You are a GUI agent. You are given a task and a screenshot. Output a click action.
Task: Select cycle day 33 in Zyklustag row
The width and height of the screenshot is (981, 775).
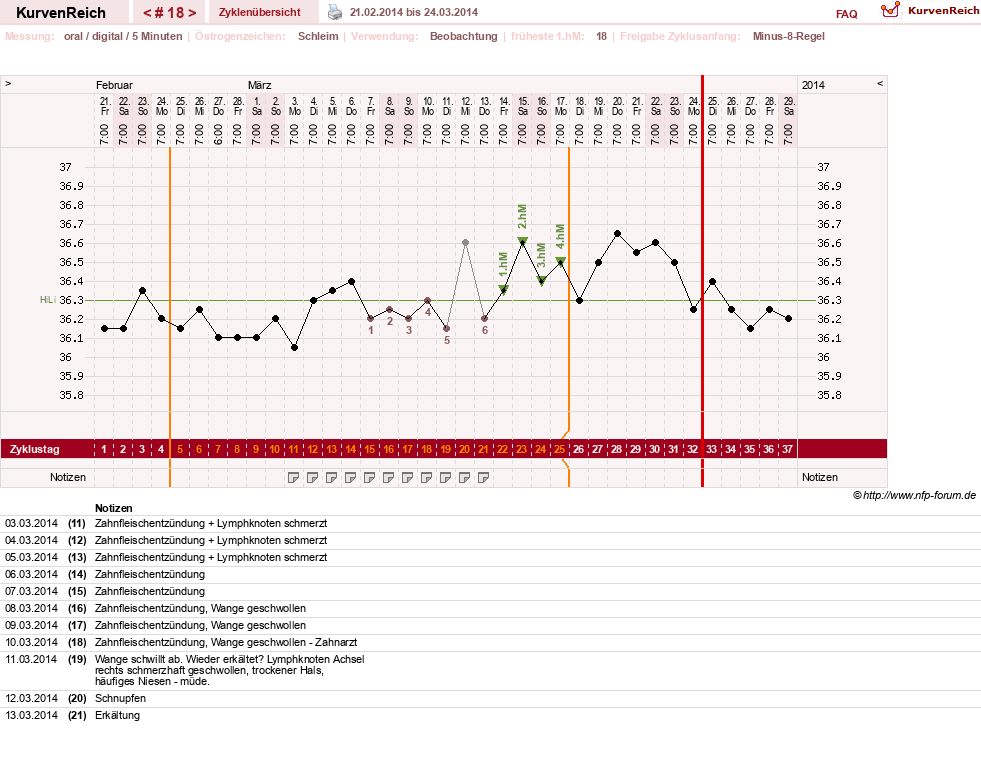(x=711, y=449)
